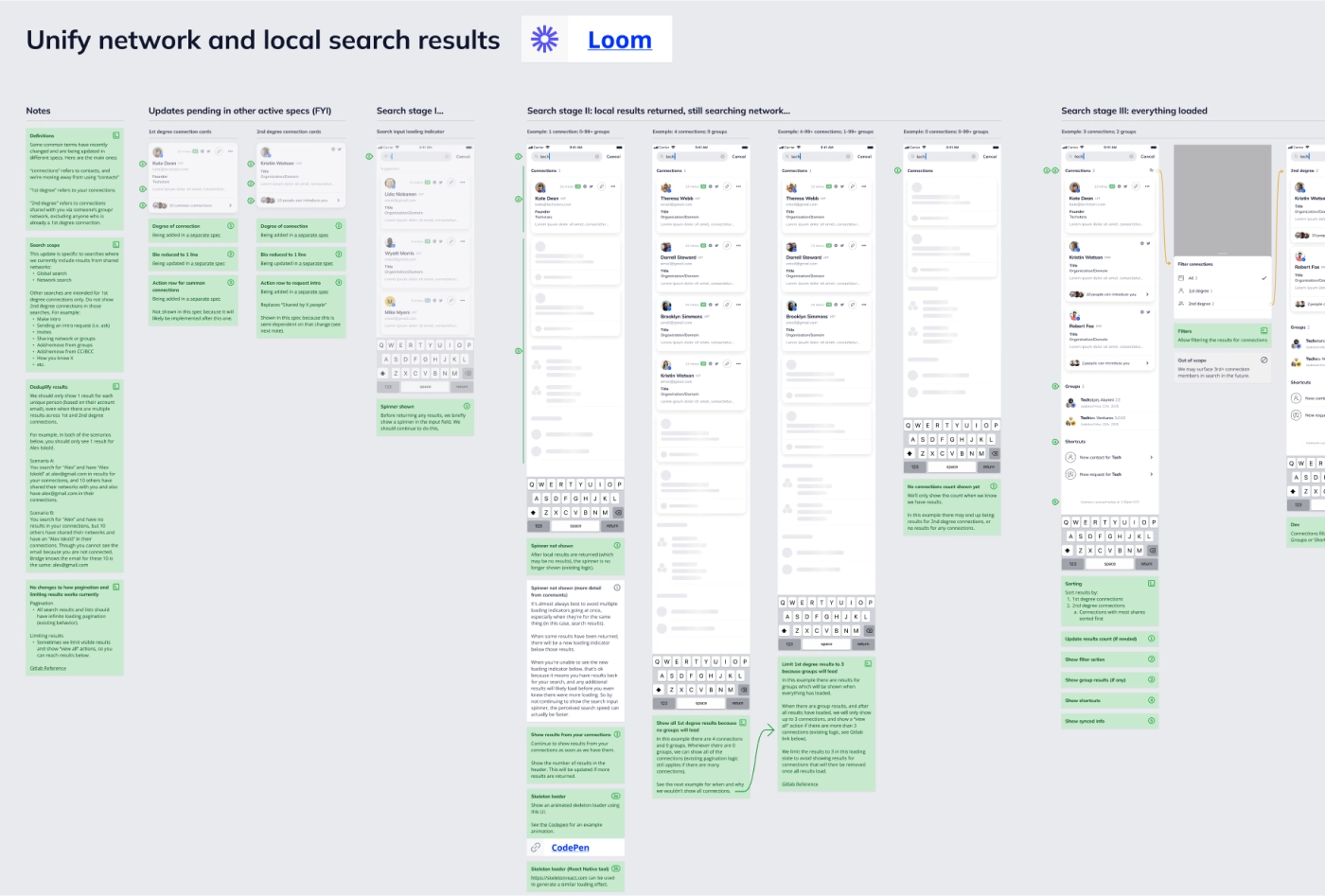Click the CodePen chain link icon
This screenshot has width=1325, height=896.
click(x=536, y=848)
